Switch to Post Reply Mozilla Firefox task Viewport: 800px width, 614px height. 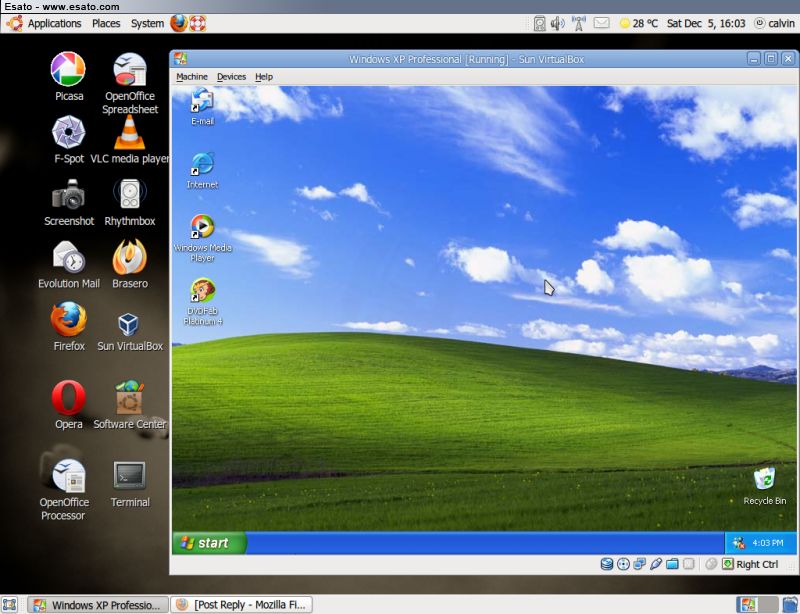[x=241, y=605]
